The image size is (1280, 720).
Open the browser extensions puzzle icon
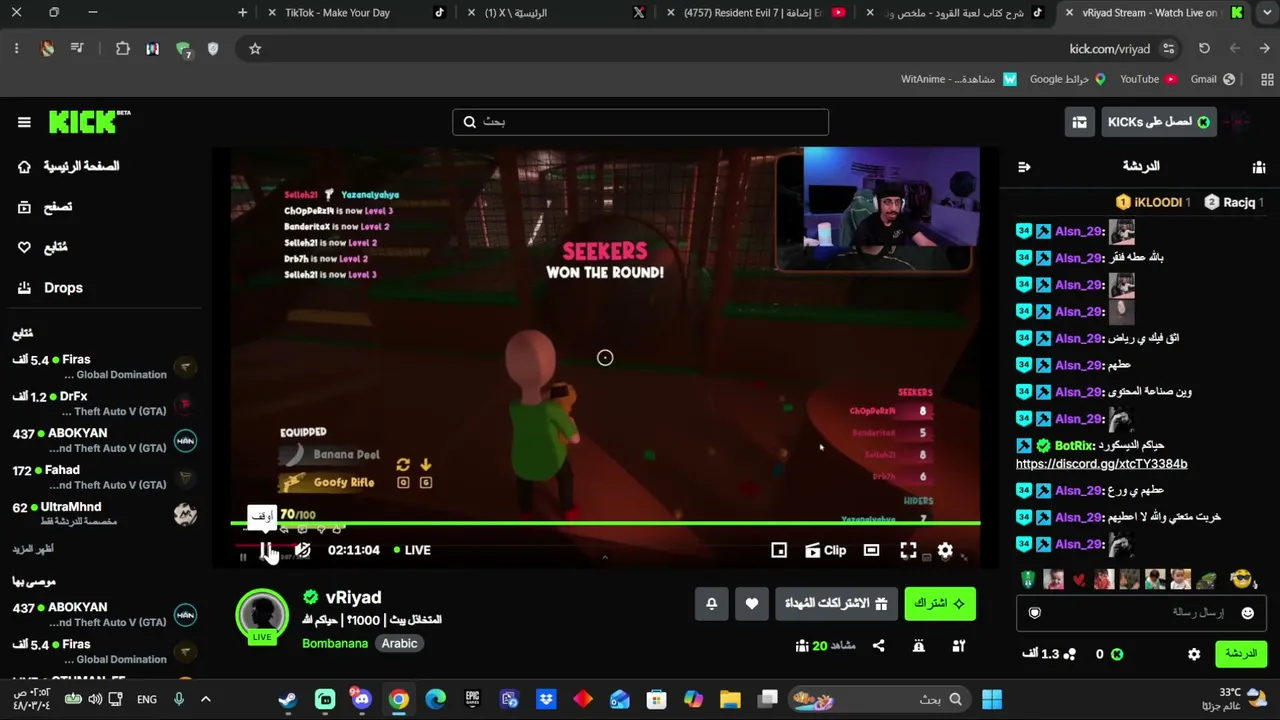(123, 49)
